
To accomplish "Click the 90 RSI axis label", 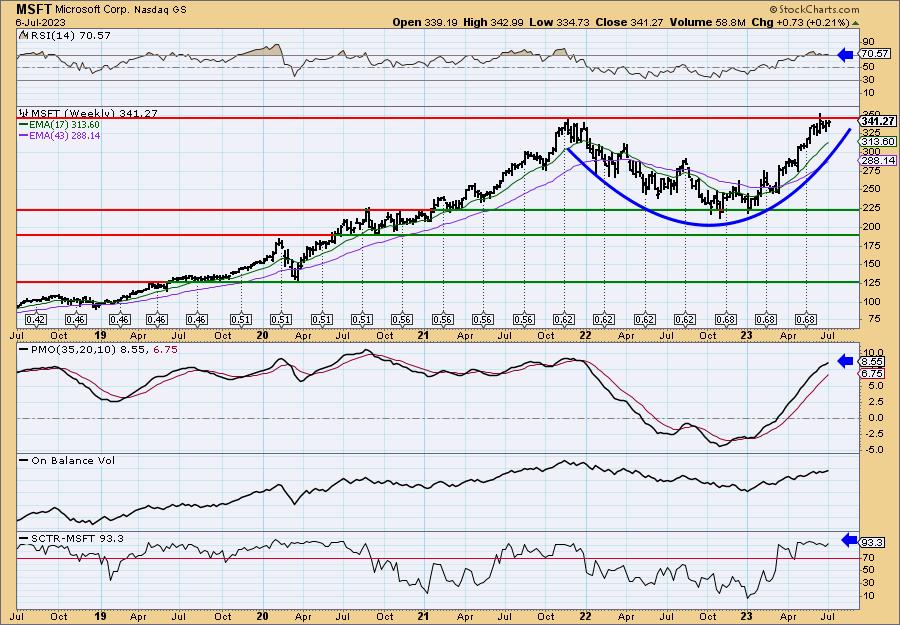I will pyautogui.click(x=868, y=42).
